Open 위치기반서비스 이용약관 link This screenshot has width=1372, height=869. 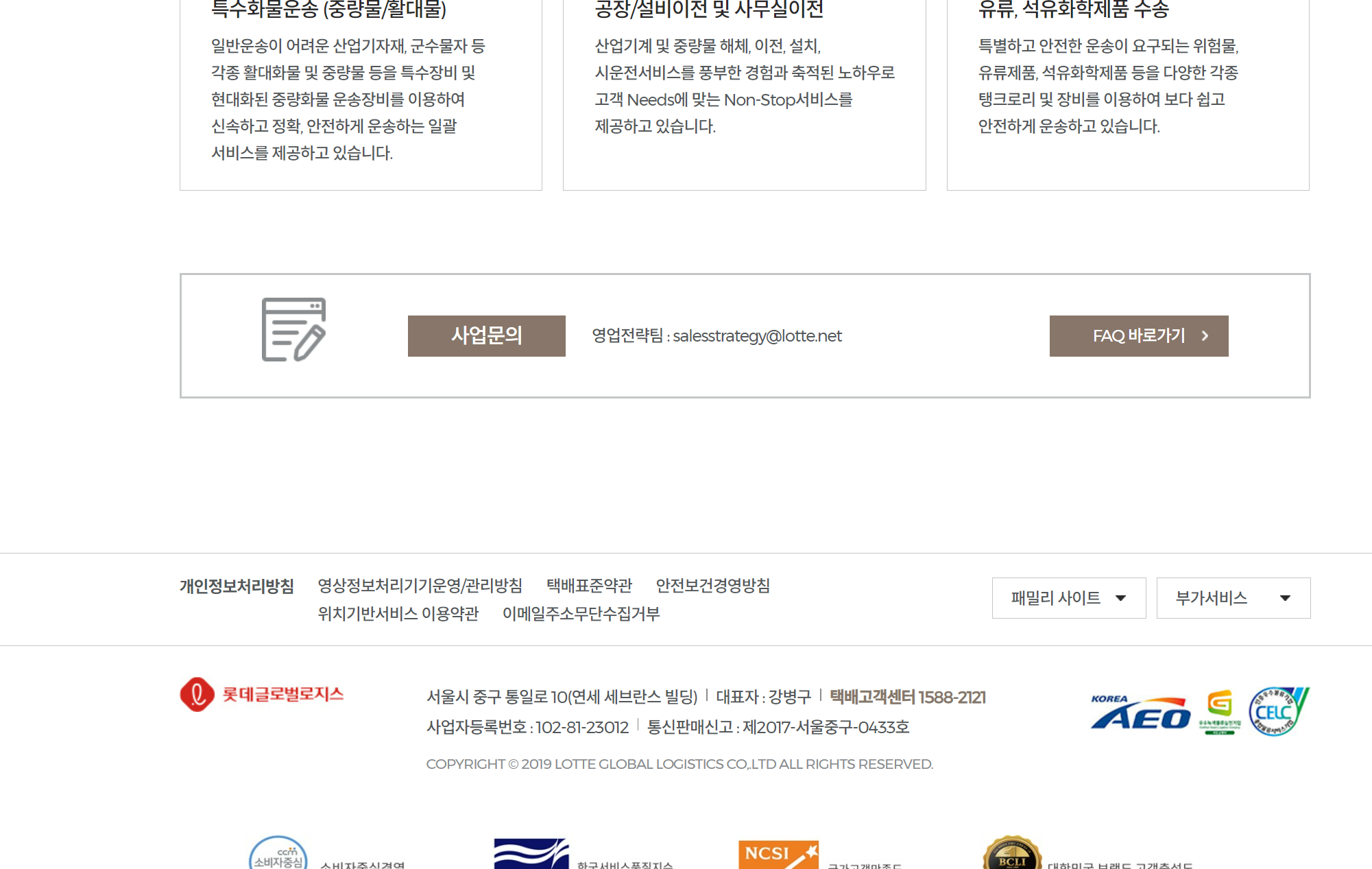398,614
